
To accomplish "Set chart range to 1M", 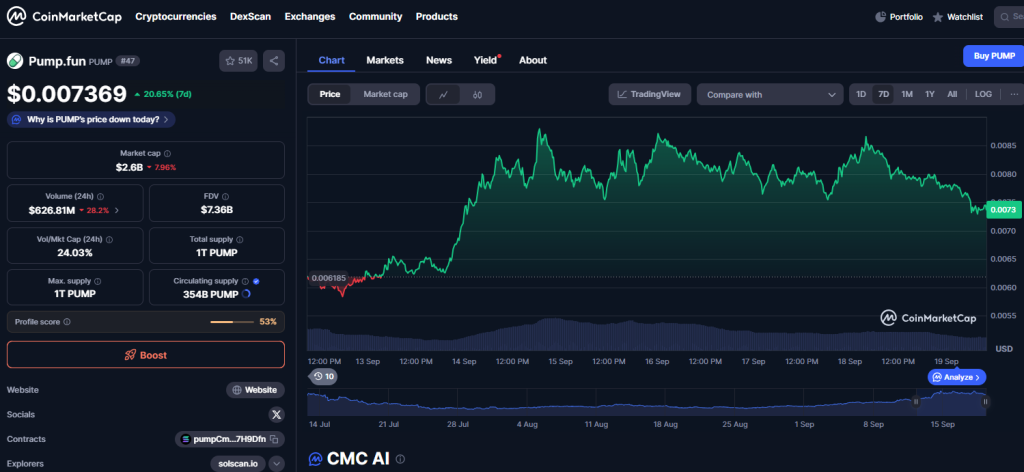I will click(x=906, y=94).
